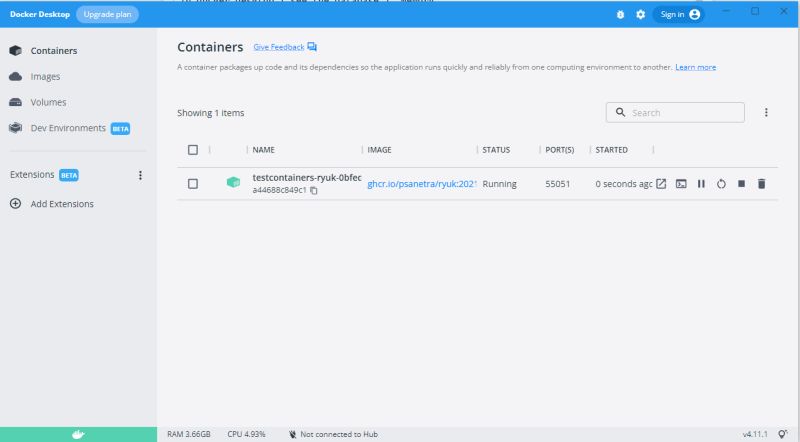Copy container ID a44688c849c1
Screen dimensions: 800x442
[x=314, y=190]
